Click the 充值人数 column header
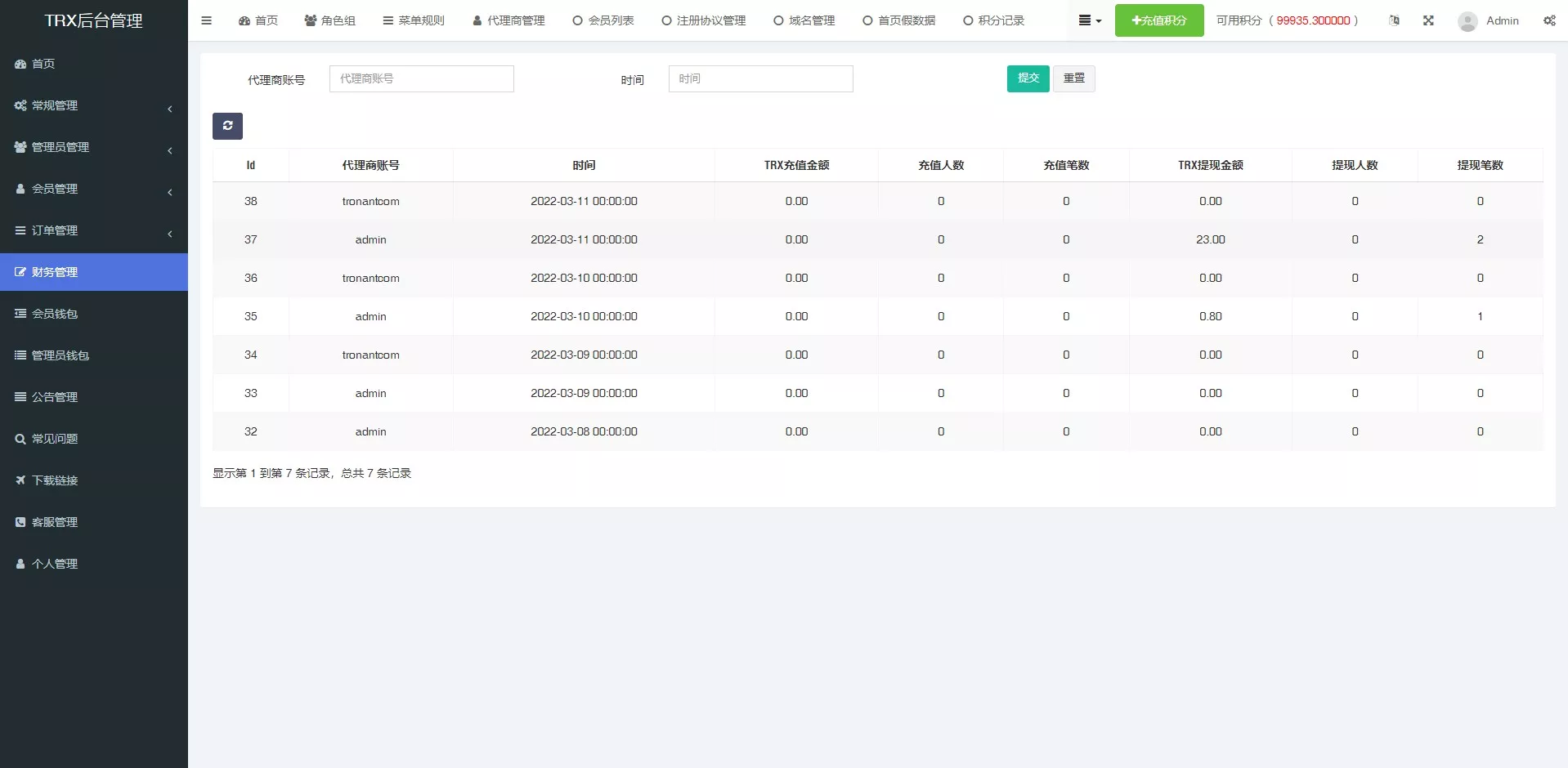This screenshot has width=1568, height=768. (941, 165)
